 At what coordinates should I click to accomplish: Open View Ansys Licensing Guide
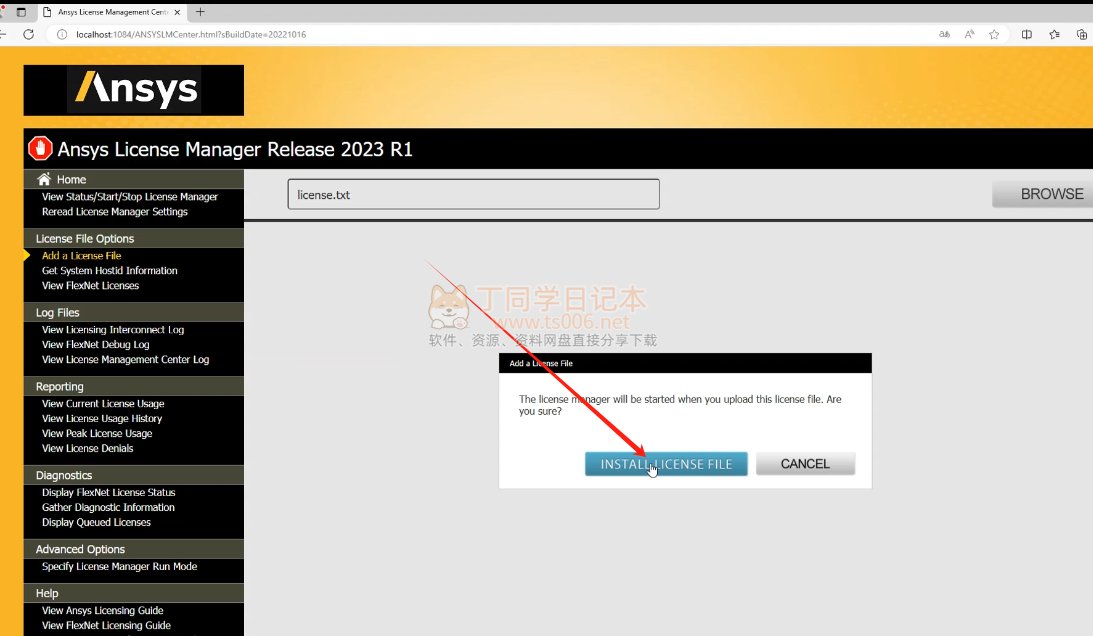coord(102,610)
